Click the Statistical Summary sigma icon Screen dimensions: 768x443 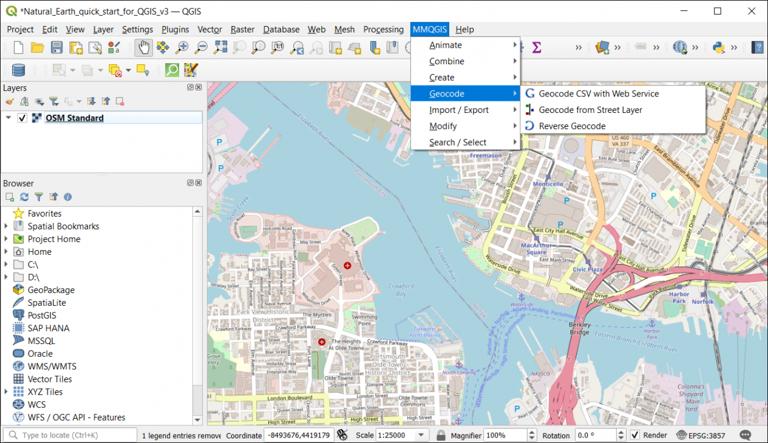tap(537, 48)
